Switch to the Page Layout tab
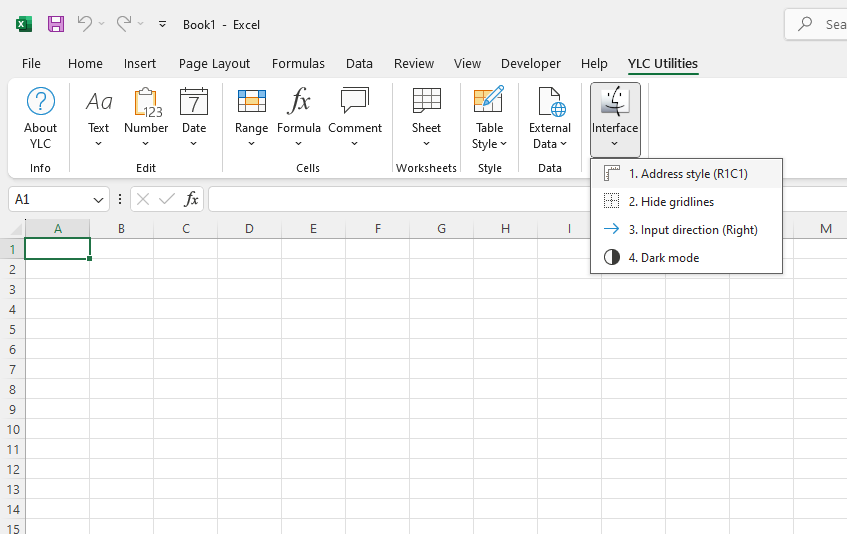 (x=214, y=63)
